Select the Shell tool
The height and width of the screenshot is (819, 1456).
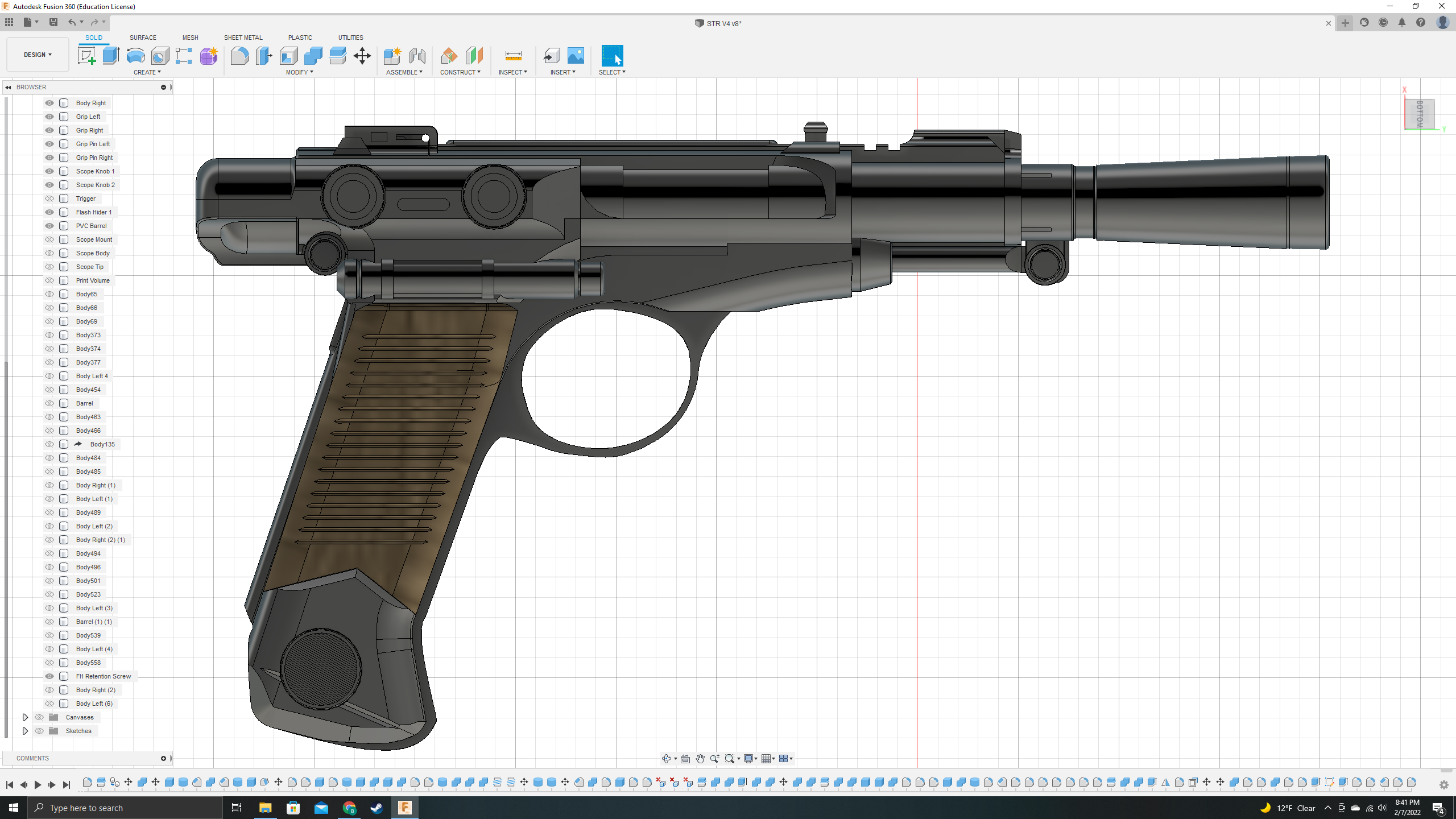point(288,56)
